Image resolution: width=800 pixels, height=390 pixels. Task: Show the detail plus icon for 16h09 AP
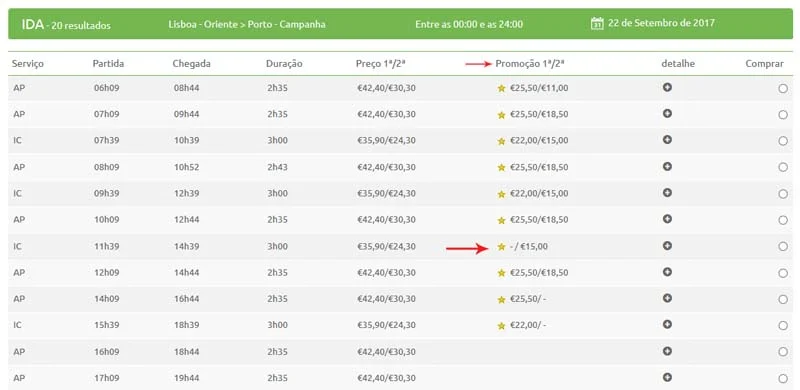click(x=667, y=351)
